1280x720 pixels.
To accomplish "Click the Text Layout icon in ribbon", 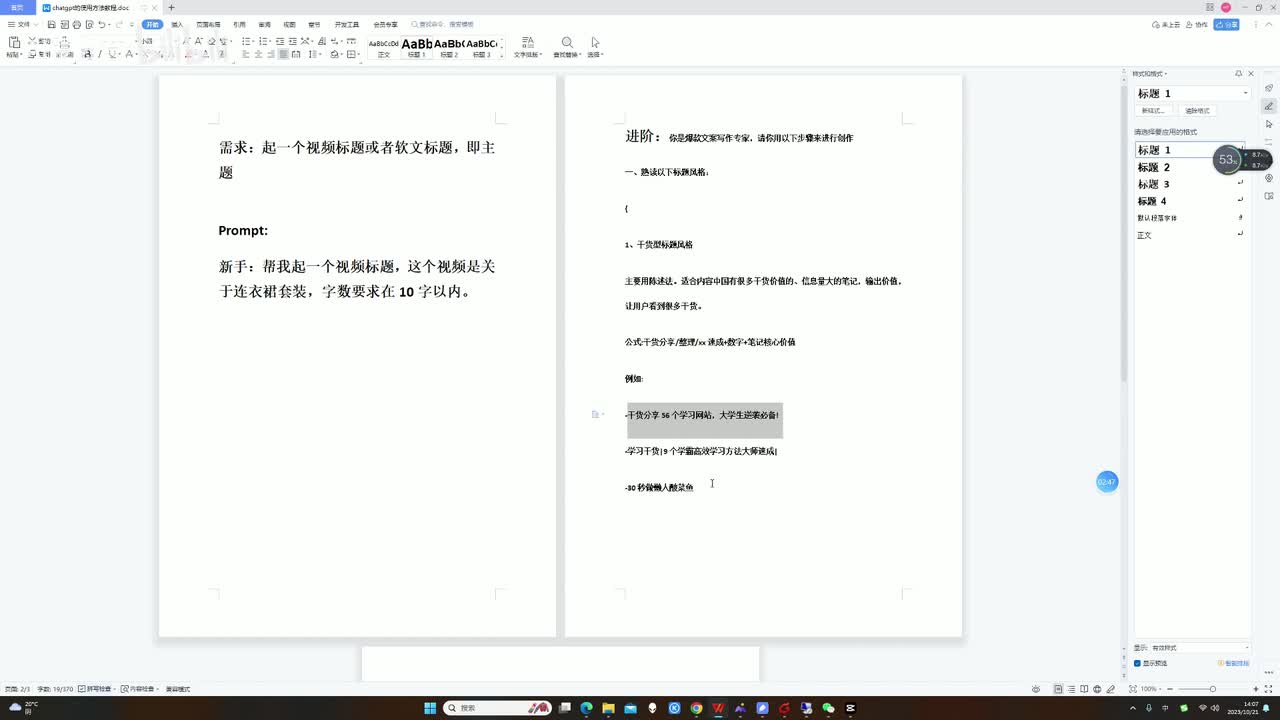I will point(527,43).
